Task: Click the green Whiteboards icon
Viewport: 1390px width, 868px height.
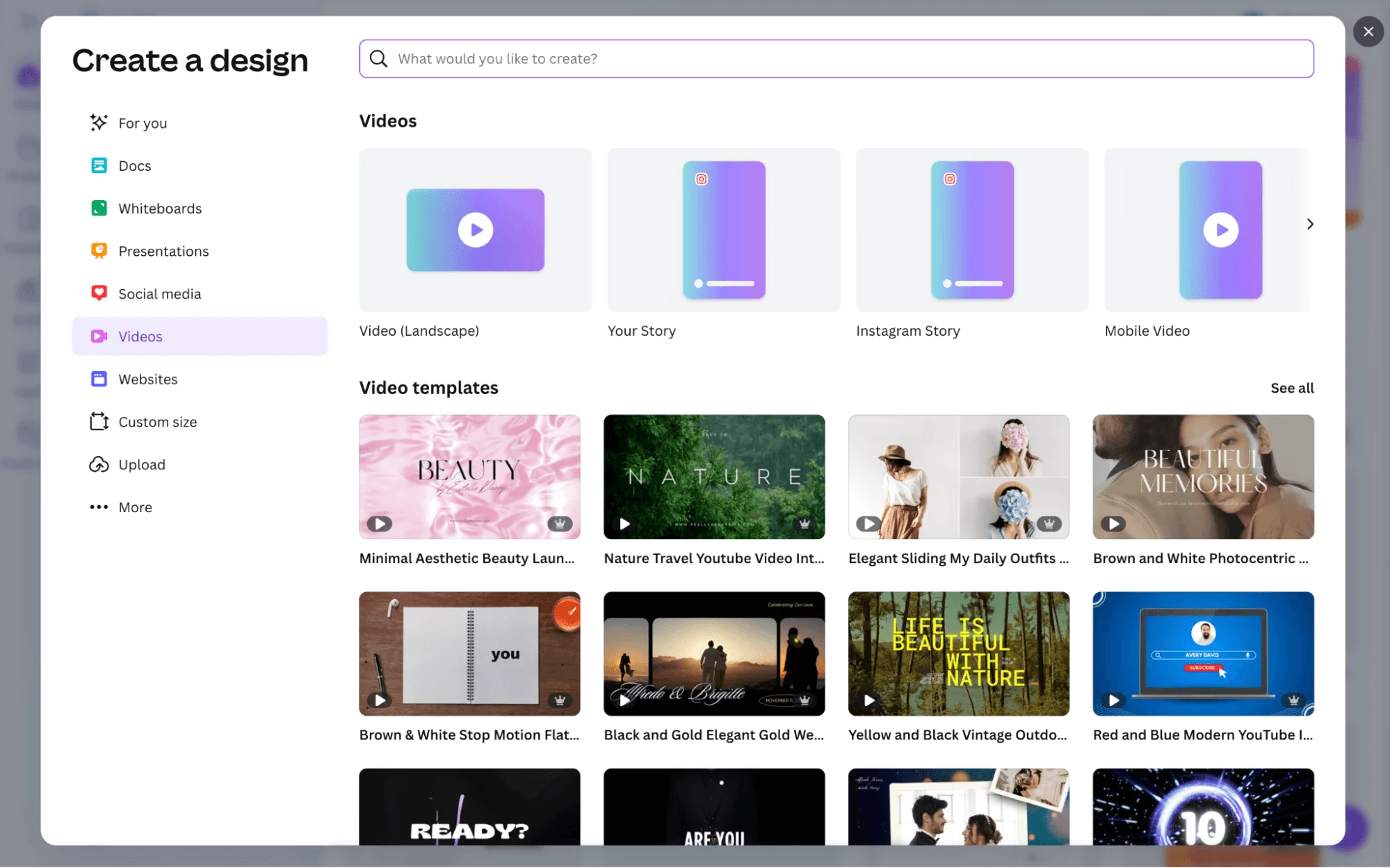Action: click(x=99, y=208)
